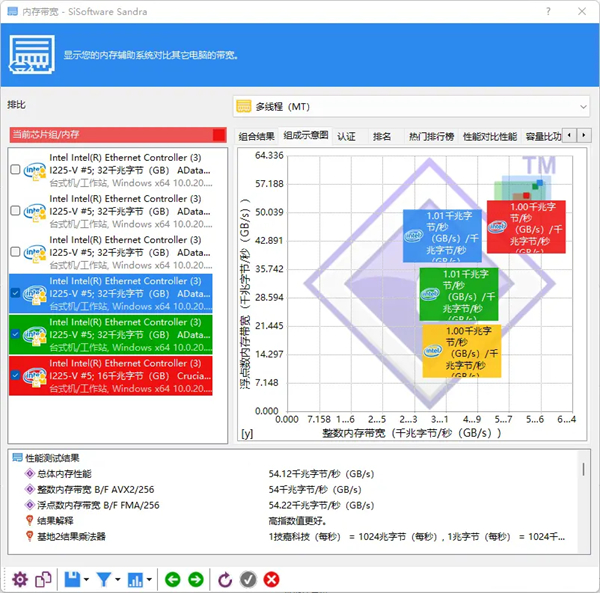Screen dimensions: 600x593
Task: Click the red X cancel icon
Action: 271,580
